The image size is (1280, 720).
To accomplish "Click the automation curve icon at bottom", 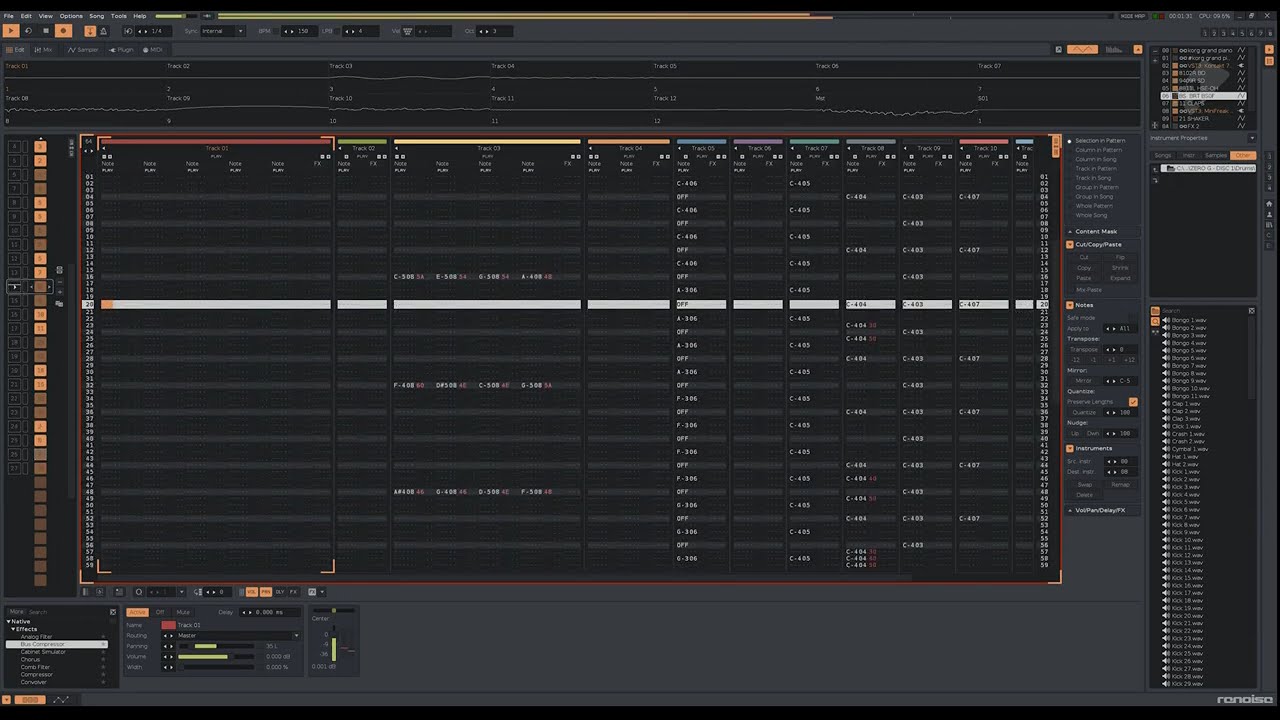I will pos(61,700).
